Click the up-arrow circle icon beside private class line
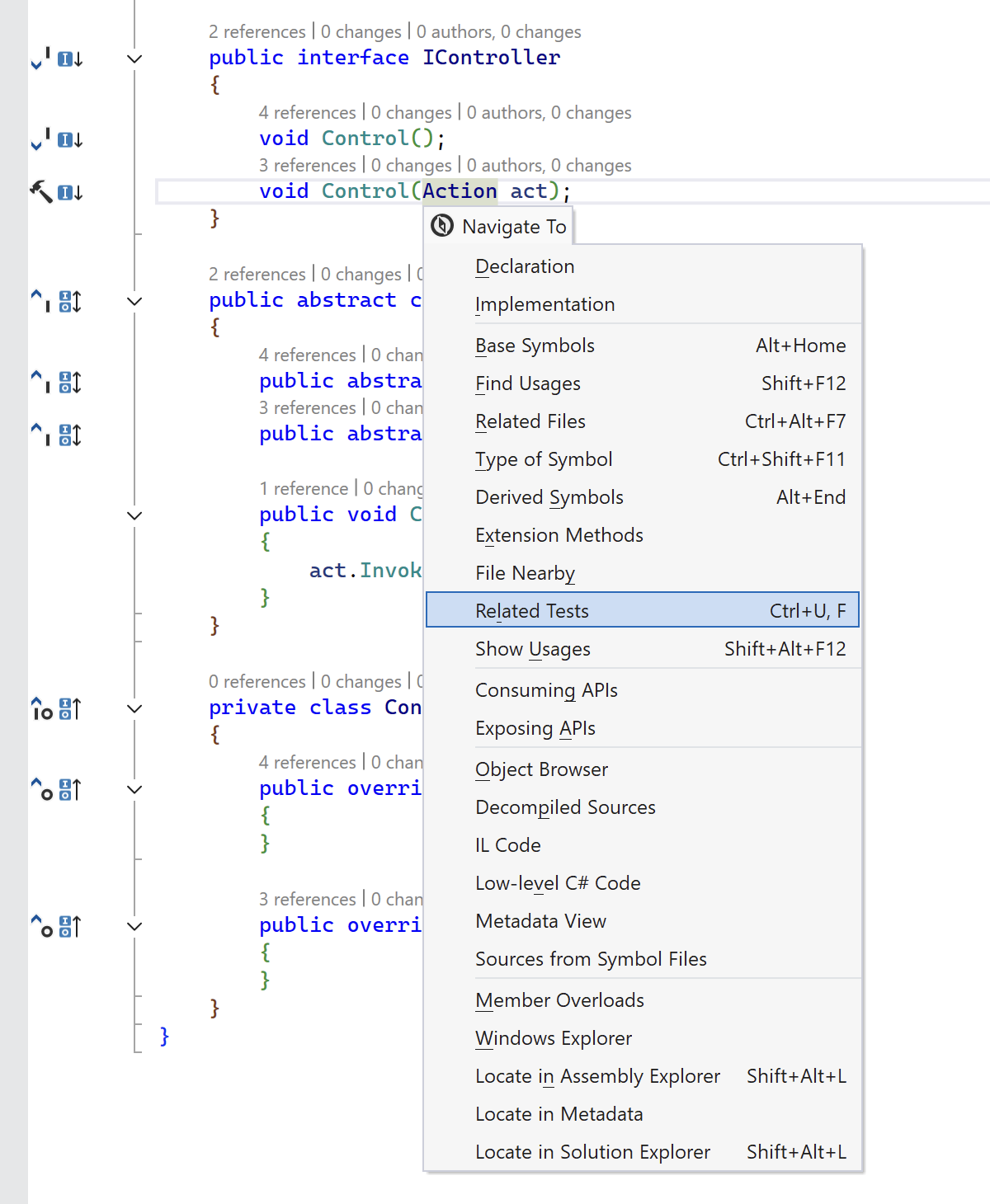 tap(41, 709)
